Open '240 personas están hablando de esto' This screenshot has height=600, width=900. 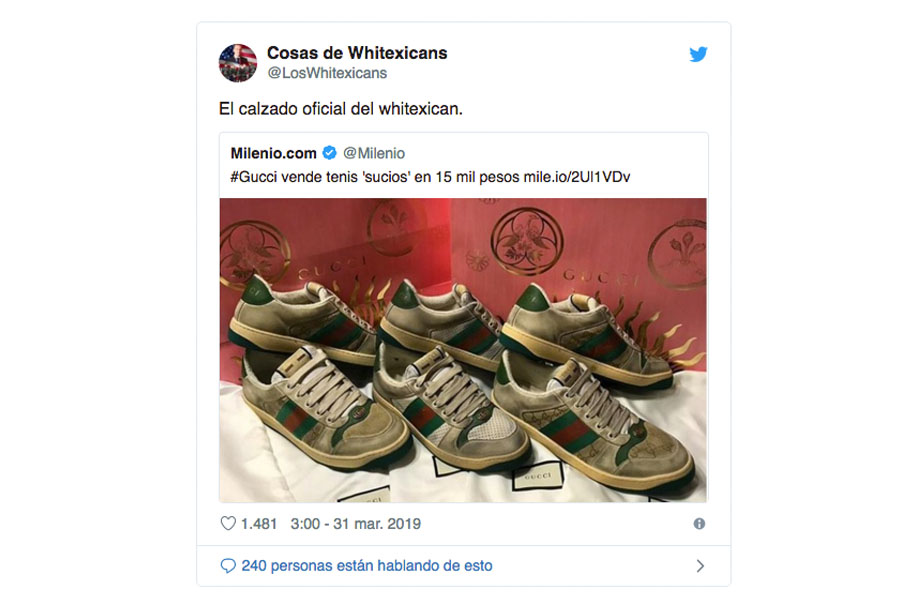click(367, 566)
